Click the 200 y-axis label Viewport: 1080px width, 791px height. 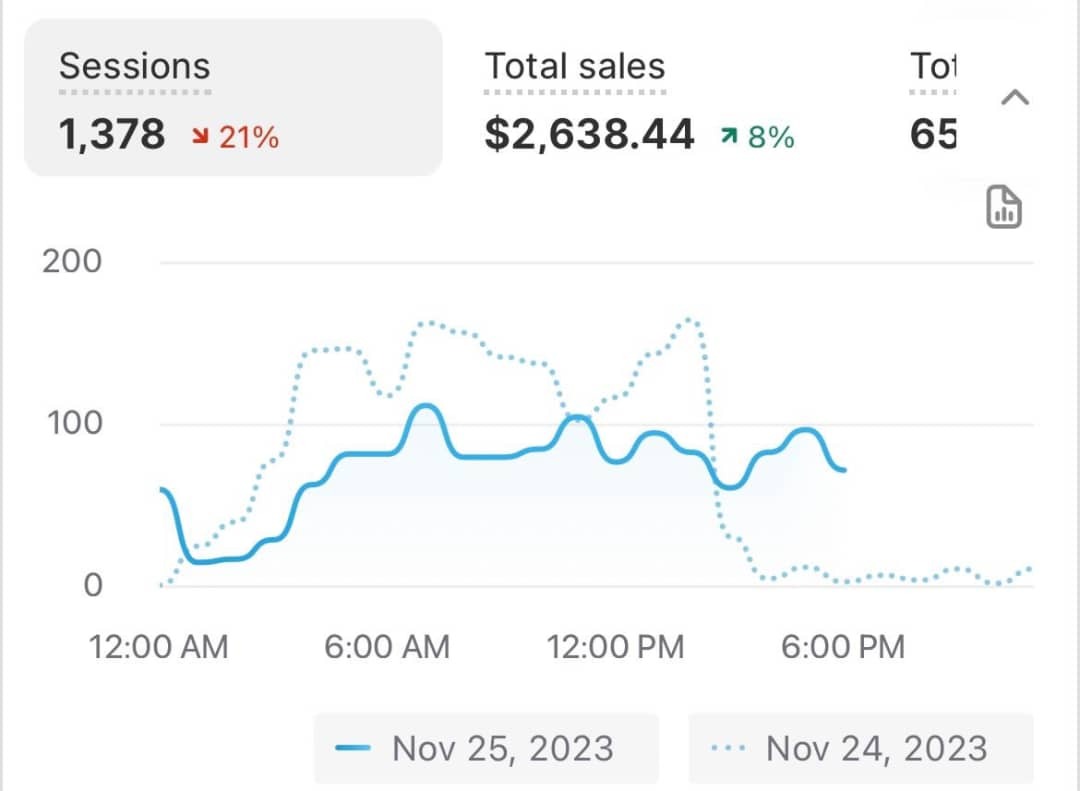coord(72,262)
